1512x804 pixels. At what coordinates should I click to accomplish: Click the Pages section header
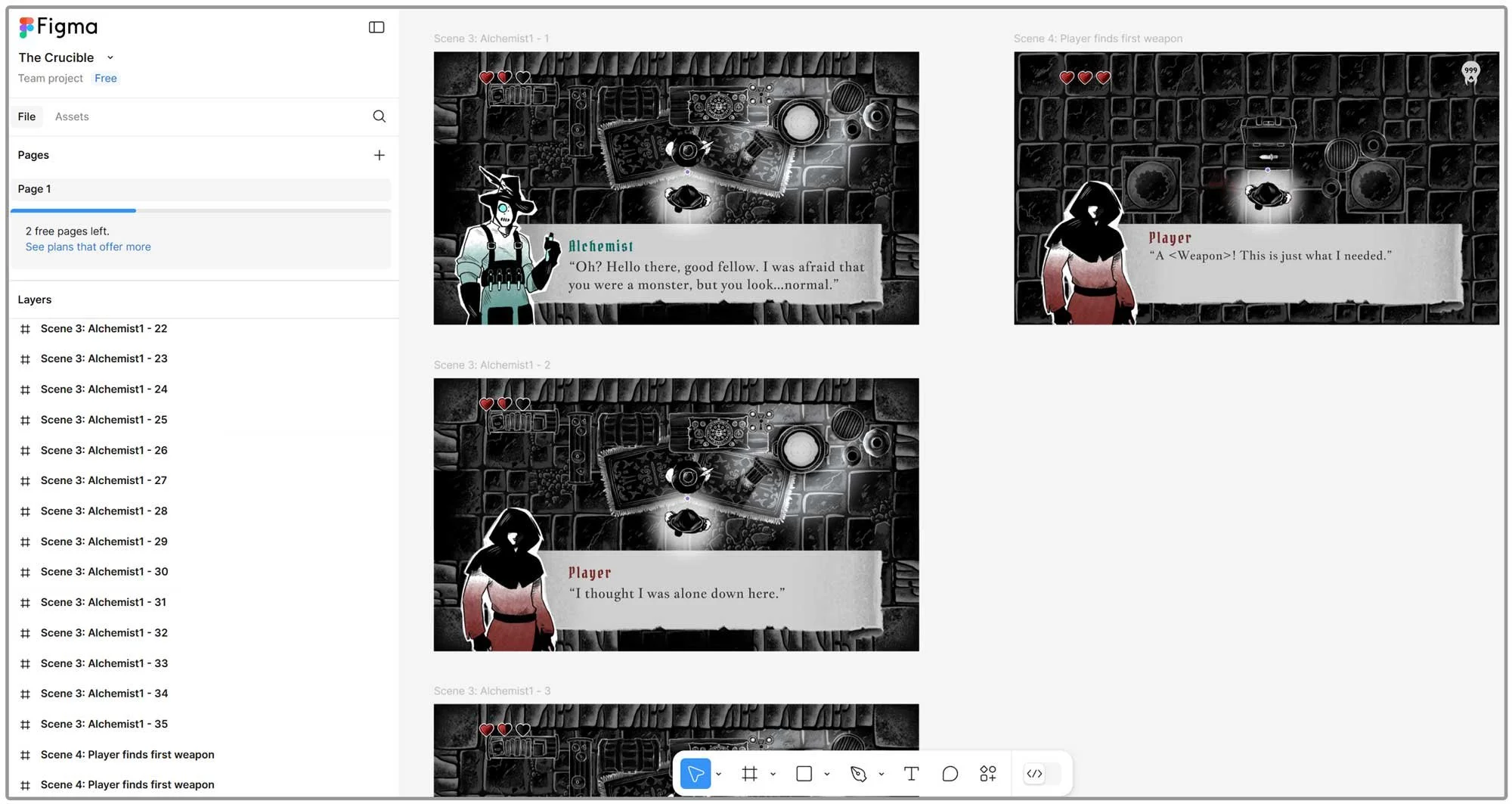click(33, 155)
